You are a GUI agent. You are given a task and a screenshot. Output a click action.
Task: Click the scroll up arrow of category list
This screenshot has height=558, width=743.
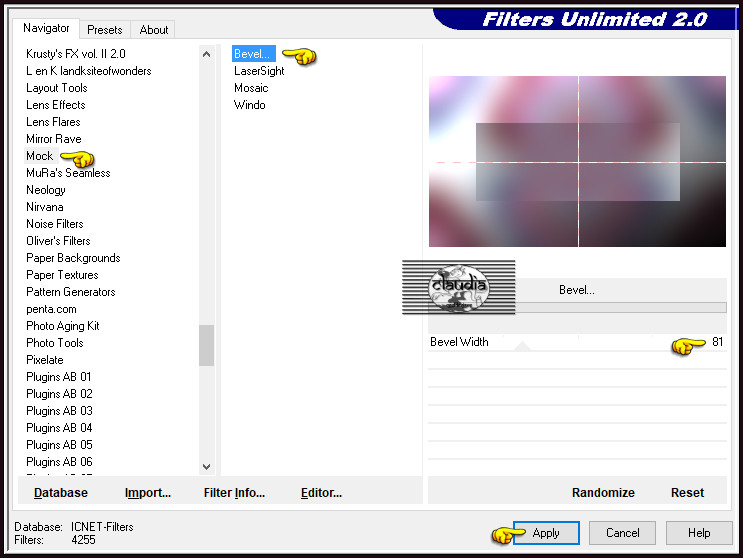[207, 54]
